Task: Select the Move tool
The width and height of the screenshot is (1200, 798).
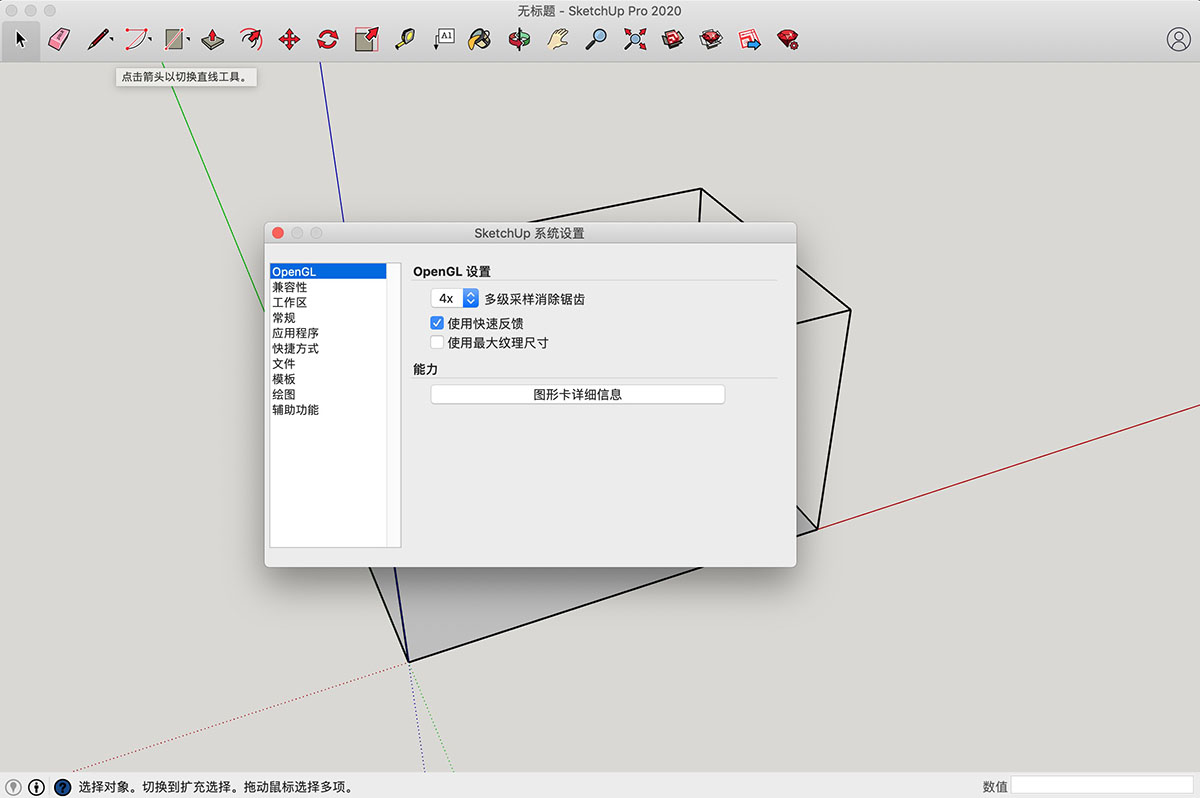Action: (x=289, y=40)
